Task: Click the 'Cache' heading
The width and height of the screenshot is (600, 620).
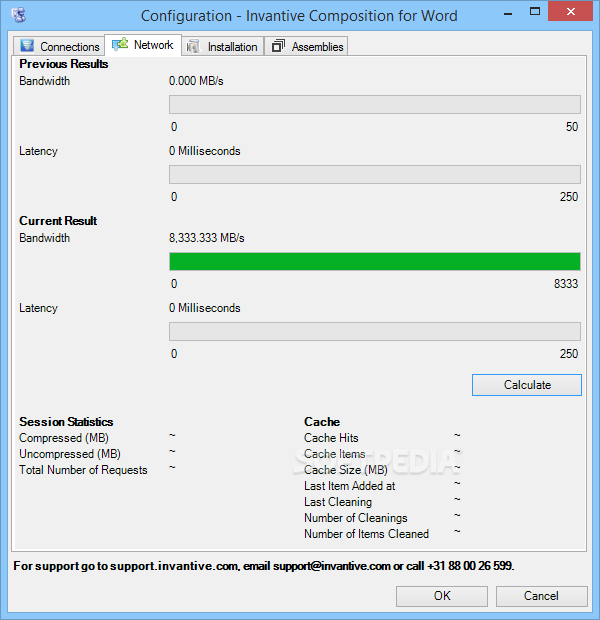Action: pyautogui.click(x=322, y=422)
